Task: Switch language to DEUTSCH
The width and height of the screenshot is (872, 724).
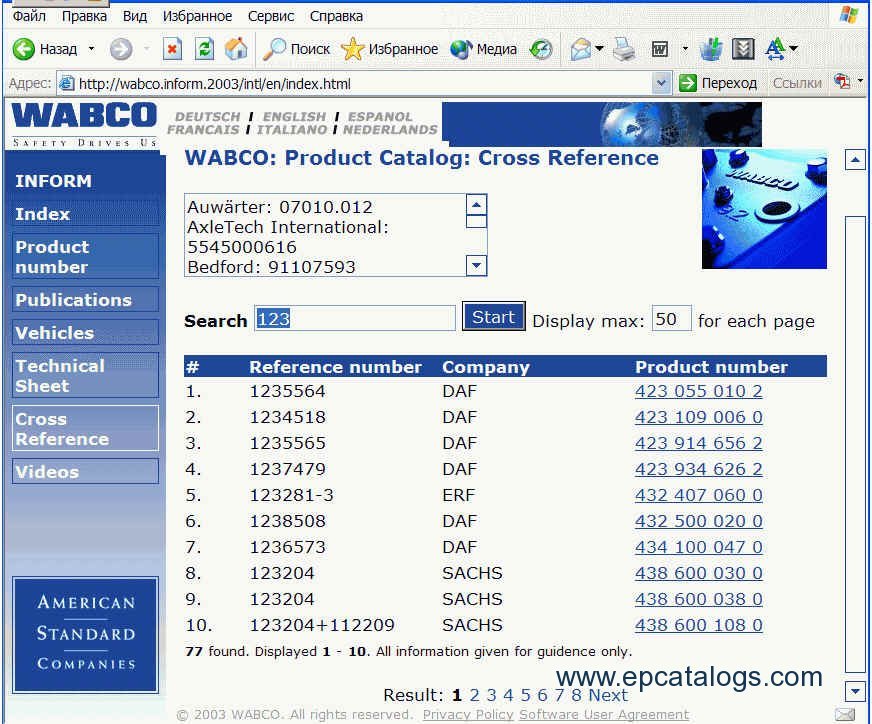Action: pyautogui.click(x=207, y=117)
